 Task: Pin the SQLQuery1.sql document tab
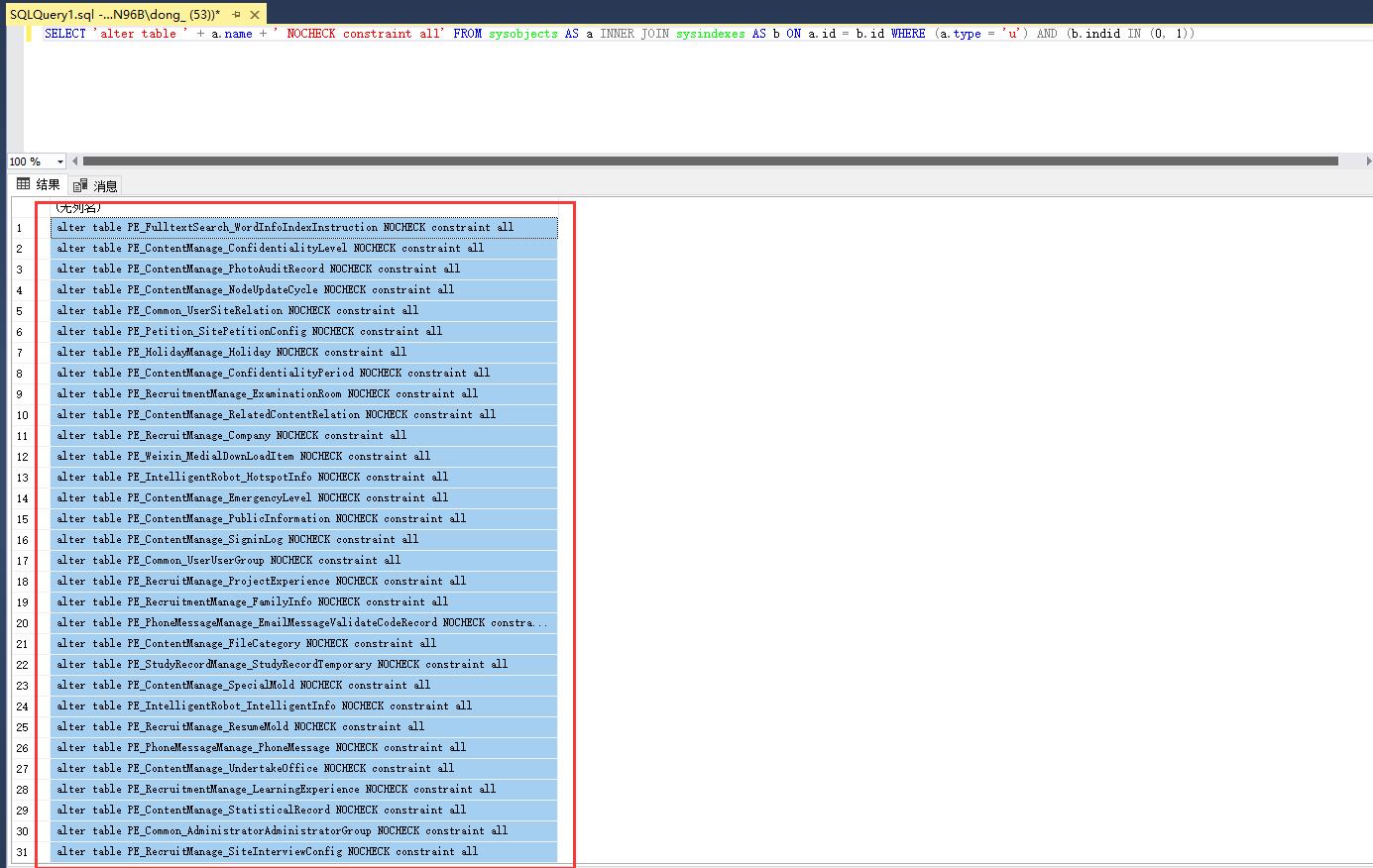[236, 15]
